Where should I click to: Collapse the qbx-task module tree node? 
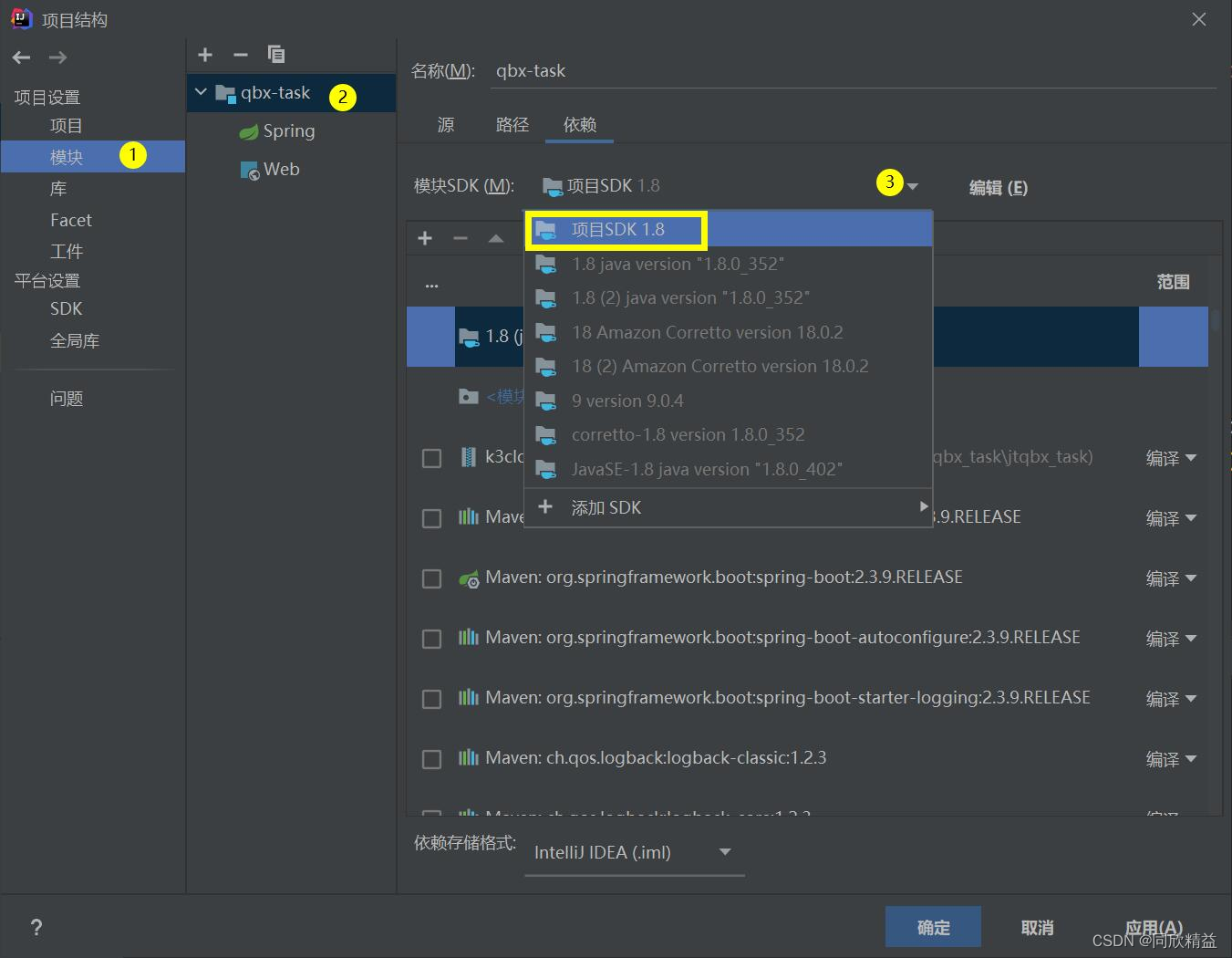[202, 92]
